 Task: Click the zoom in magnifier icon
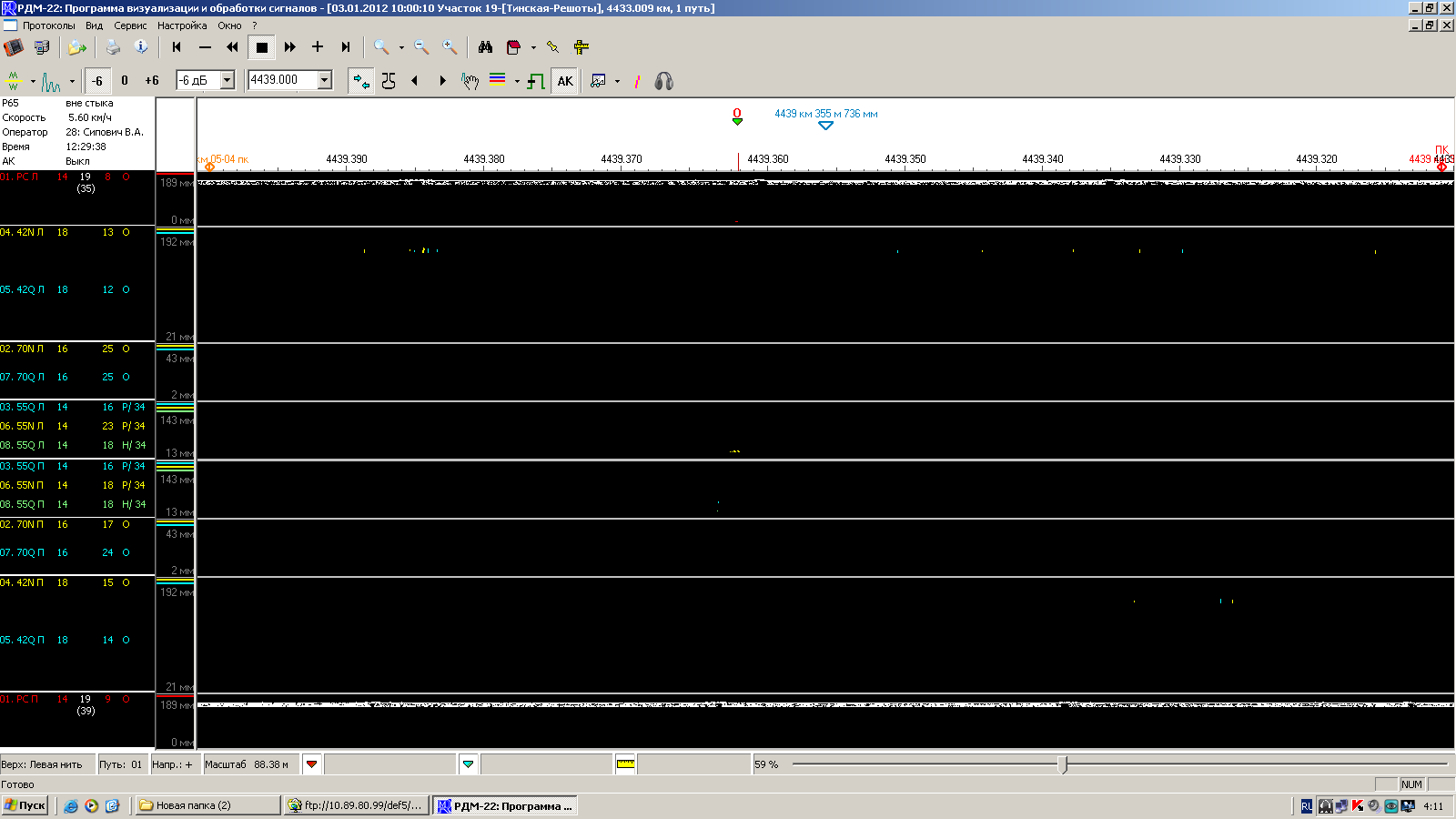tap(450, 47)
